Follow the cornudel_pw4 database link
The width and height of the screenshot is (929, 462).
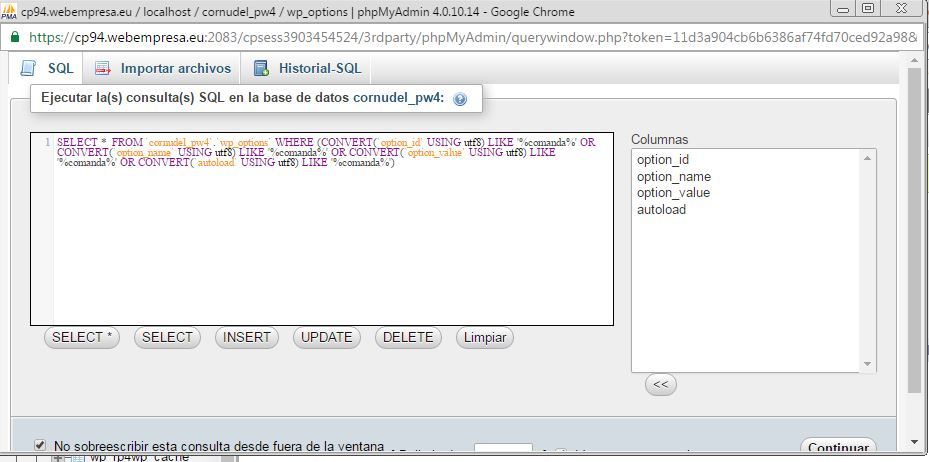click(x=397, y=98)
